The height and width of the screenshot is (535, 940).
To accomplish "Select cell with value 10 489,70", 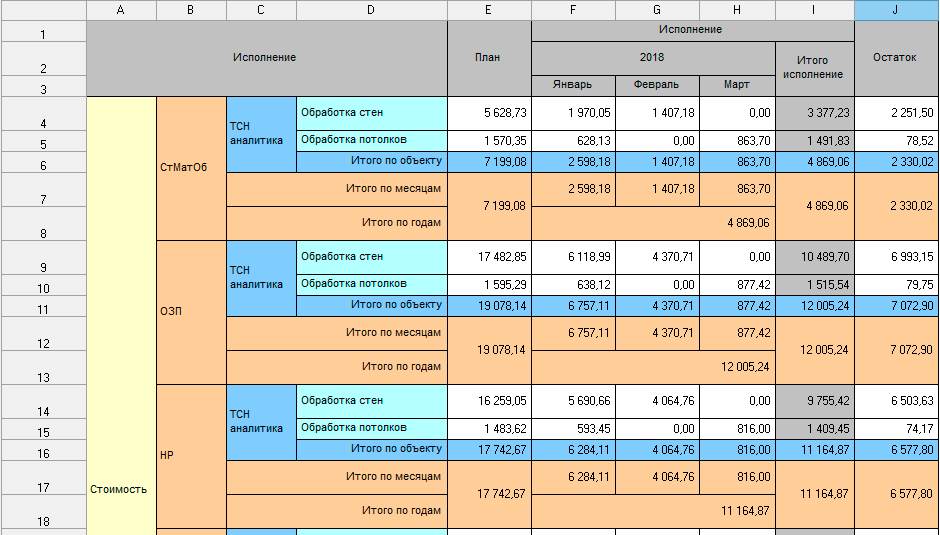I will coord(815,257).
